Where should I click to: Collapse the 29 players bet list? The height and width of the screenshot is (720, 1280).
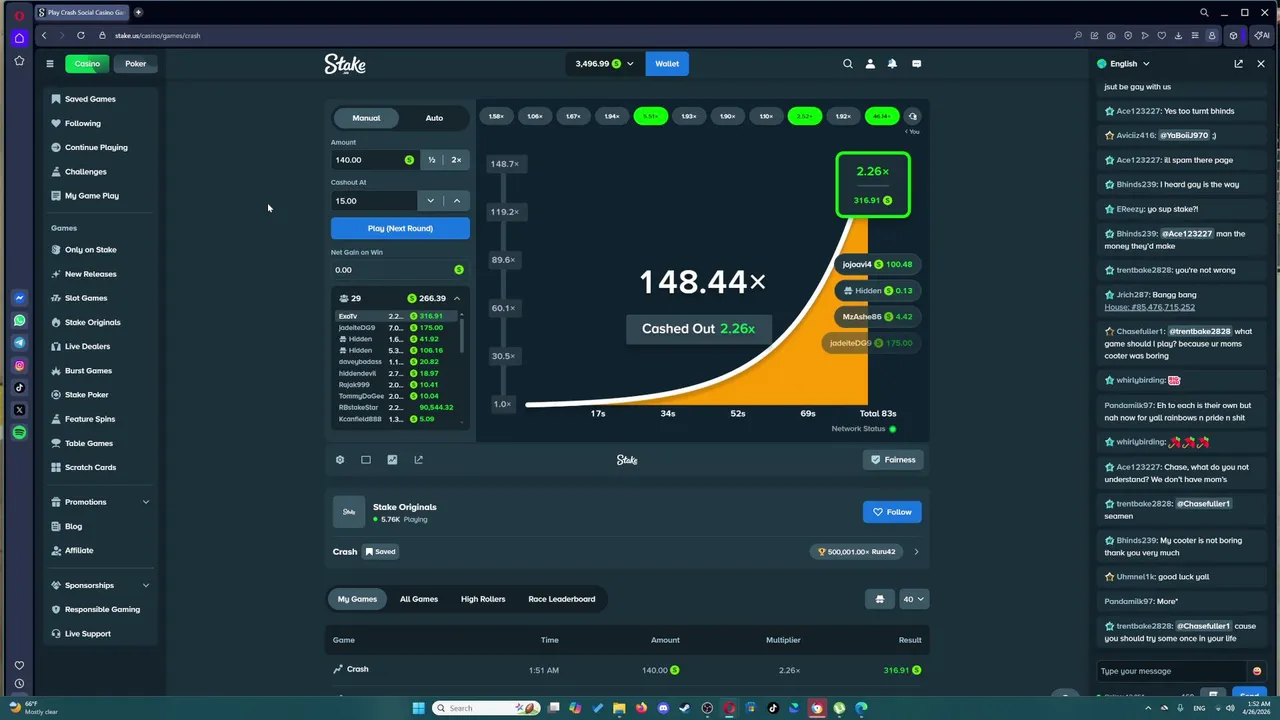pyautogui.click(x=457, y=298)
